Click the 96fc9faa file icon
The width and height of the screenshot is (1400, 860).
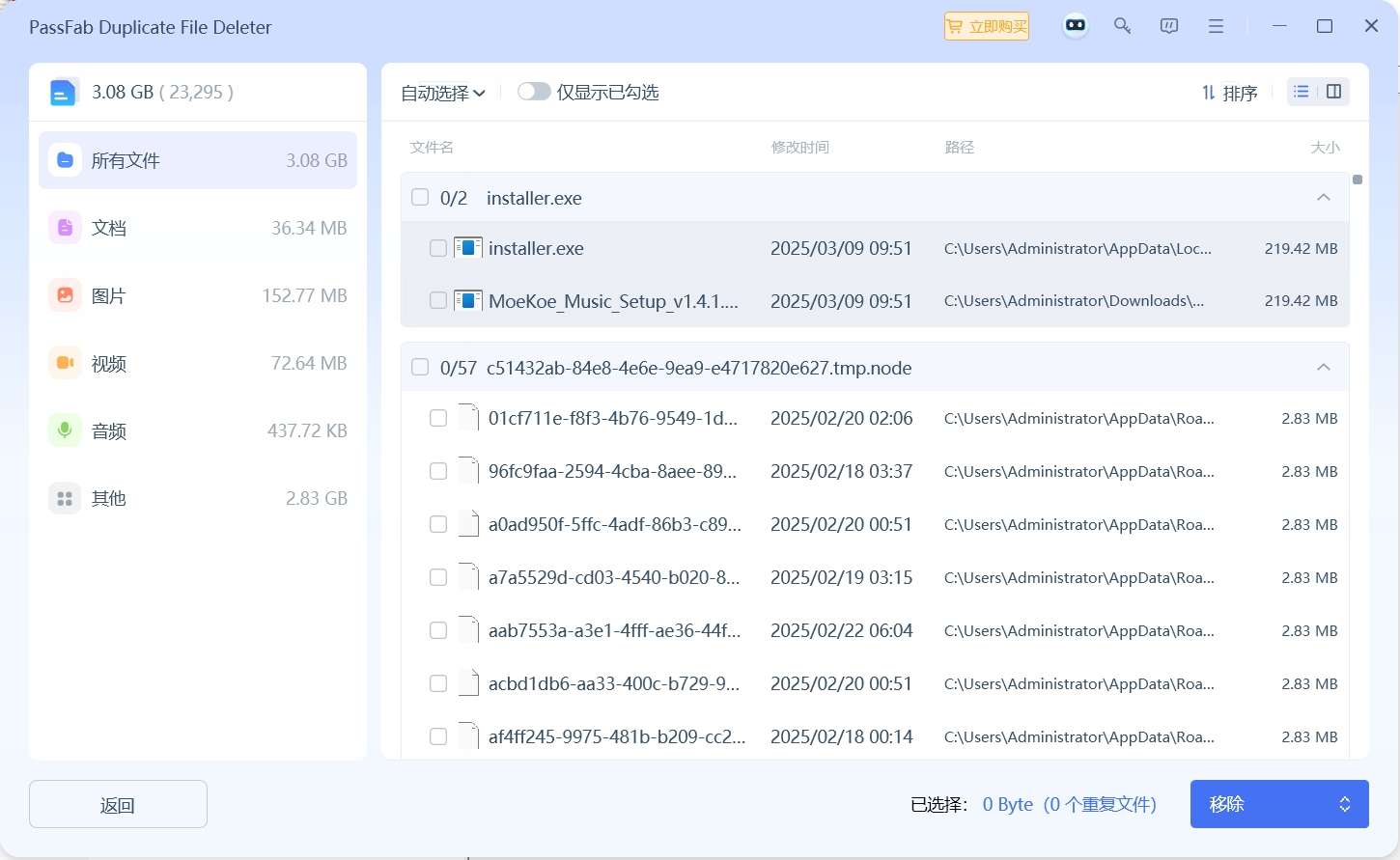pyautogui.click(x=468, y=471)
